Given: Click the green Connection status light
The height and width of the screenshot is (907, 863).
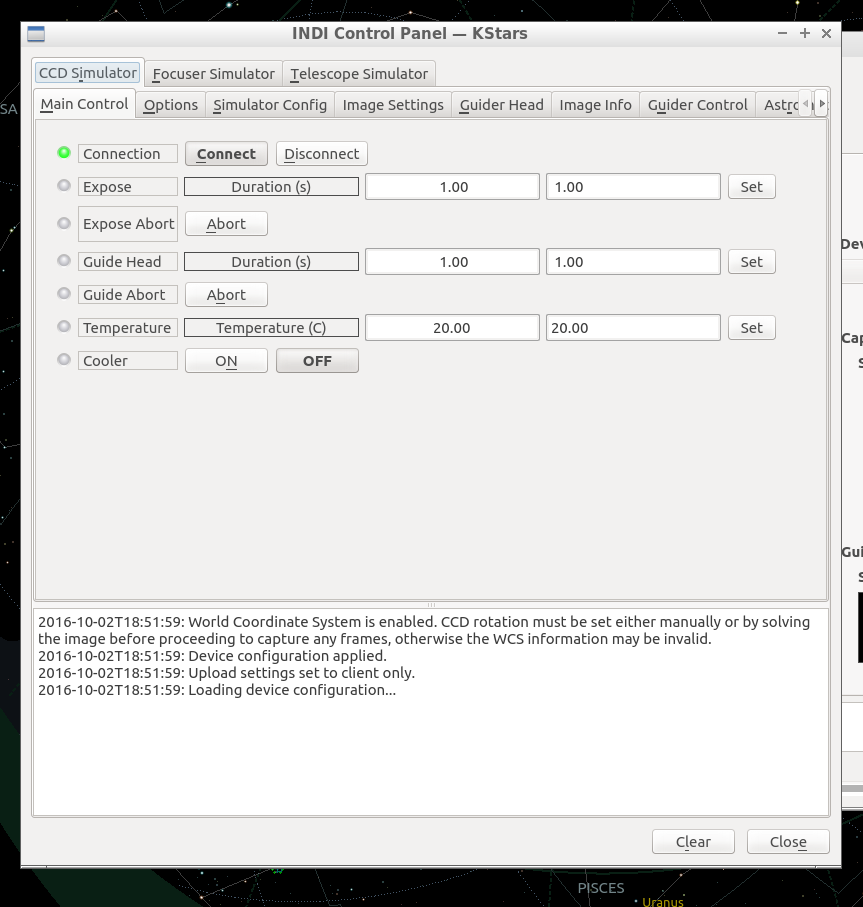Looking at the screenshot, I should coord(64,153).
